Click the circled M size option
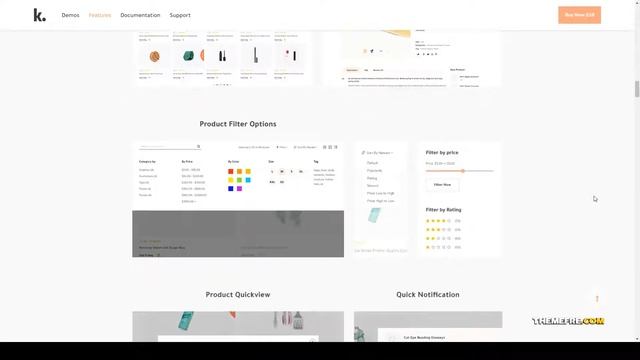 click(x=282, y=172)
